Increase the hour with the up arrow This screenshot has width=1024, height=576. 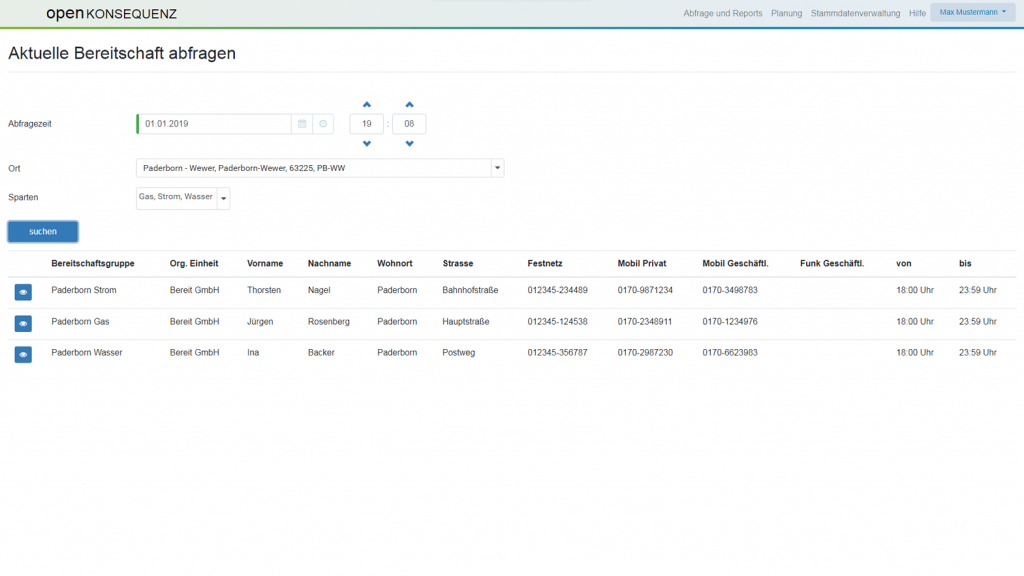click(366, 104)
